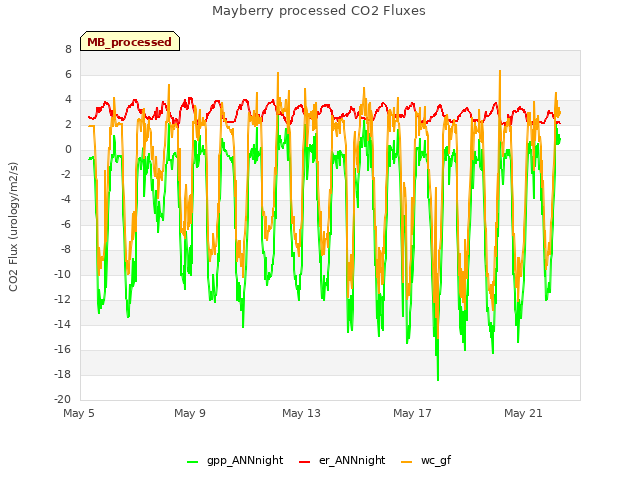
Task: Click the May 5 x-axis label
Action: 79,413
